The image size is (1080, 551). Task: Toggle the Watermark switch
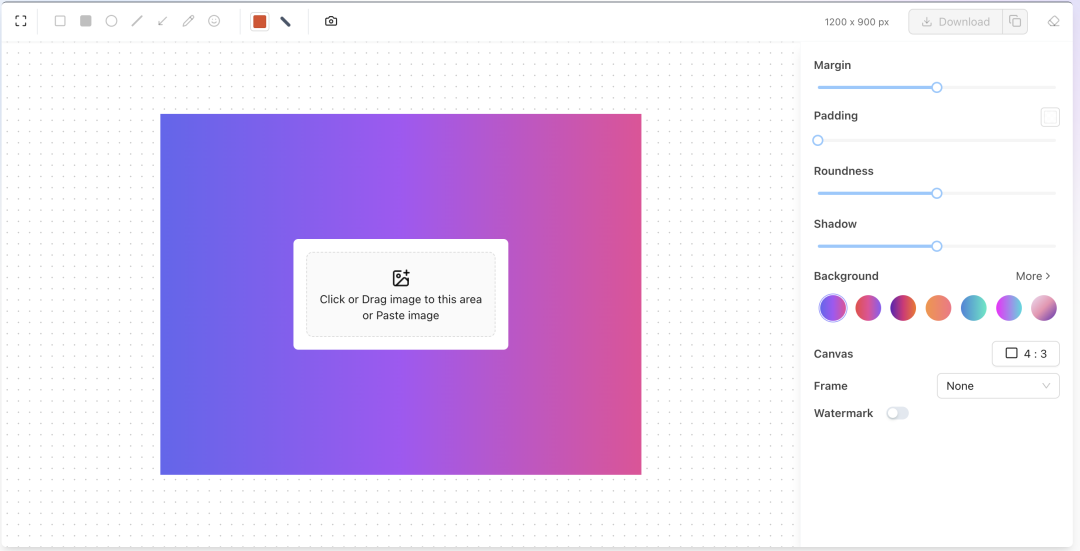click(x=897, y=413)
